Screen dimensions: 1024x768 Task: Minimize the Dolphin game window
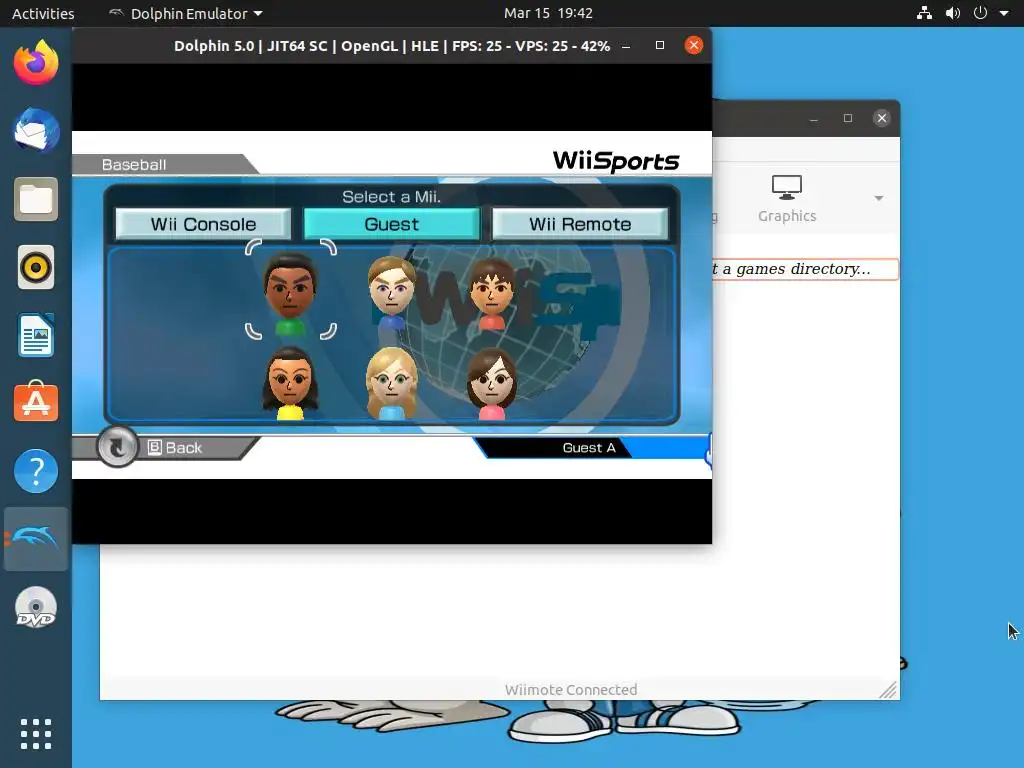[x=626, y=46]
